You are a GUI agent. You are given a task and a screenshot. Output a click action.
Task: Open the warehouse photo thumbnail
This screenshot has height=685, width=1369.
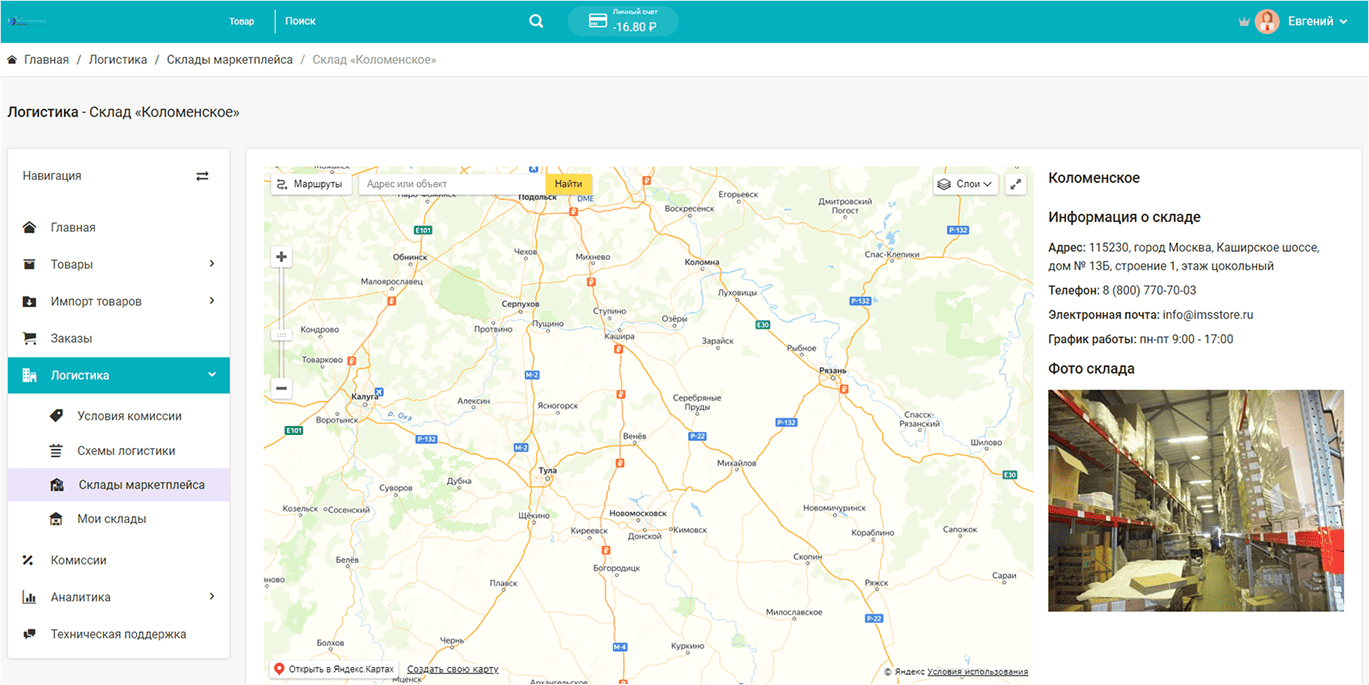(1196, 500)
